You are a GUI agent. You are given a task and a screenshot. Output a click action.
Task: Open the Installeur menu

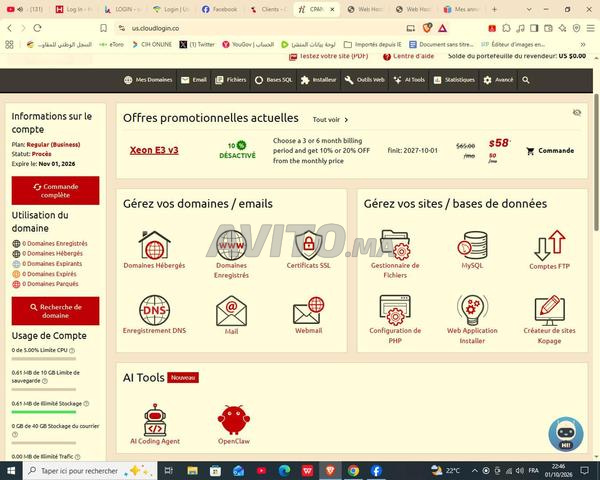[x=318, y=80]
